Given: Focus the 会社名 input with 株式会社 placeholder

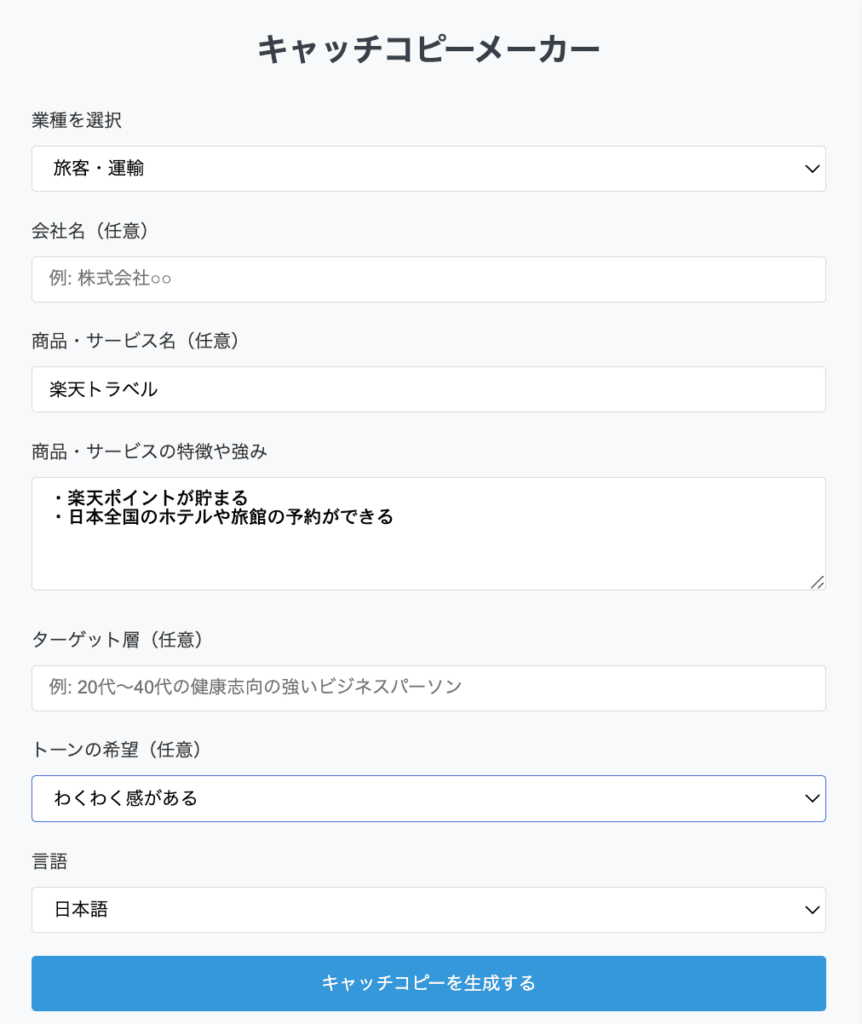Looking at the screenshot, I should (428, 279).
